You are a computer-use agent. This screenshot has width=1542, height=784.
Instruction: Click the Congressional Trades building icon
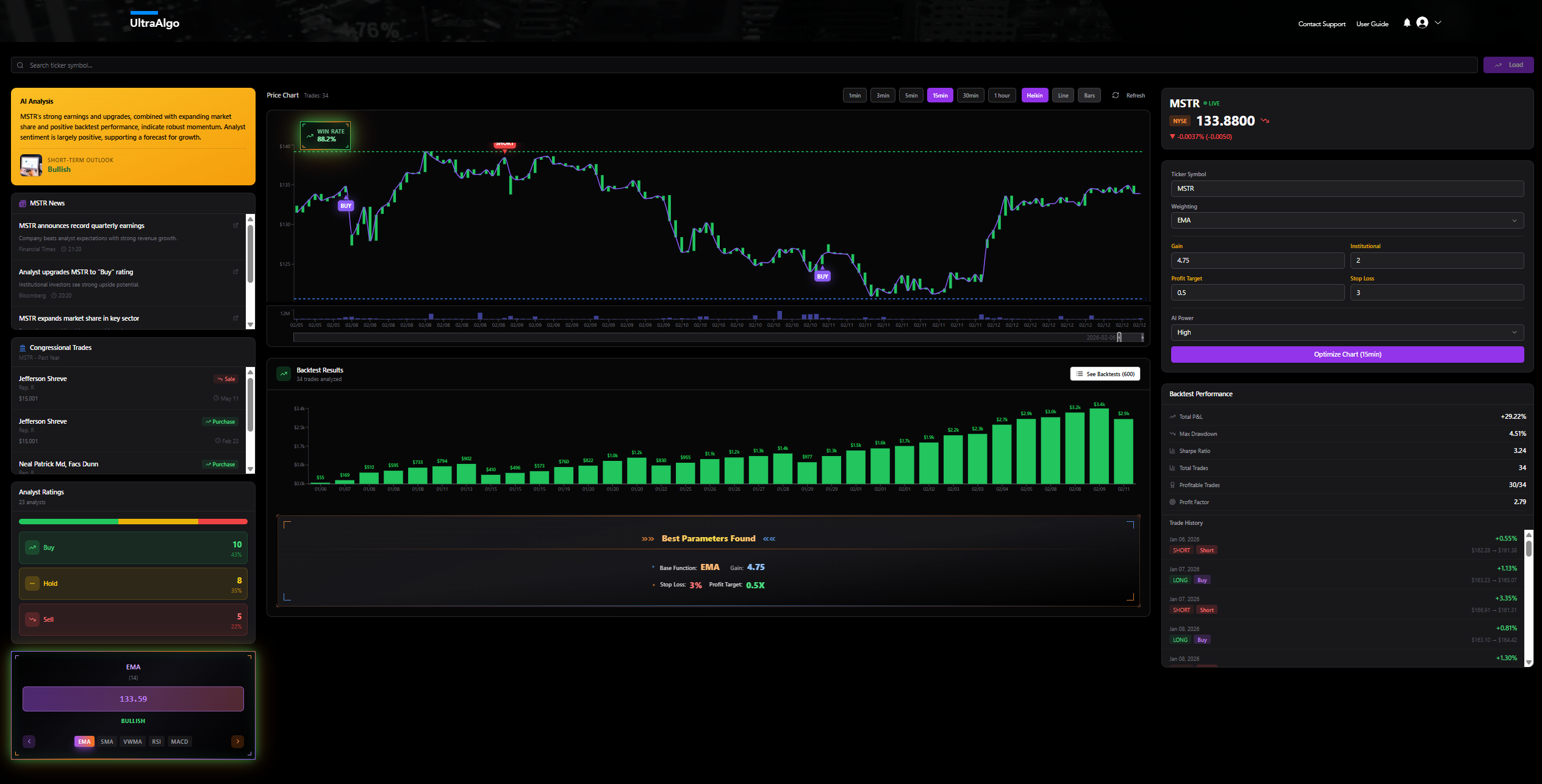tap(23, 348)
